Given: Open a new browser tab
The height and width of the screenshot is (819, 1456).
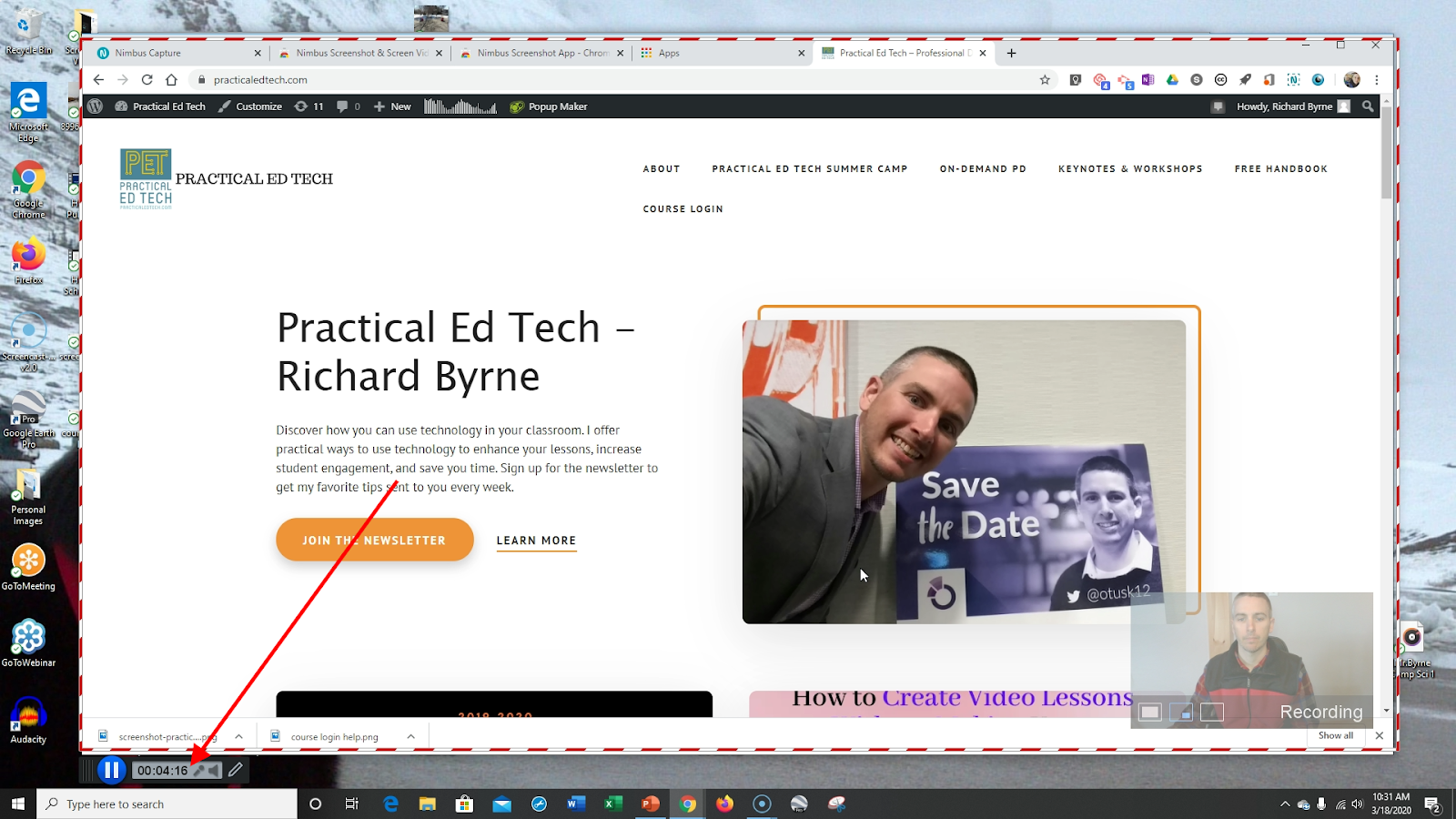Looking at the screenshot, I should click(1011, 53).
